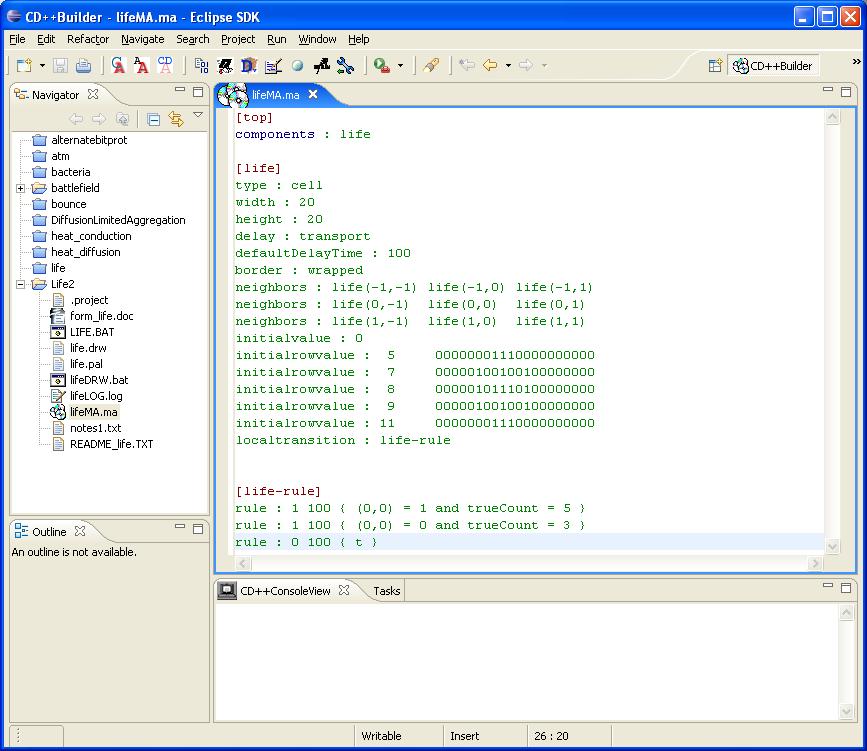Select README_life.TXT file
This screenshot has height=751, width=867.
pos(111,444)
